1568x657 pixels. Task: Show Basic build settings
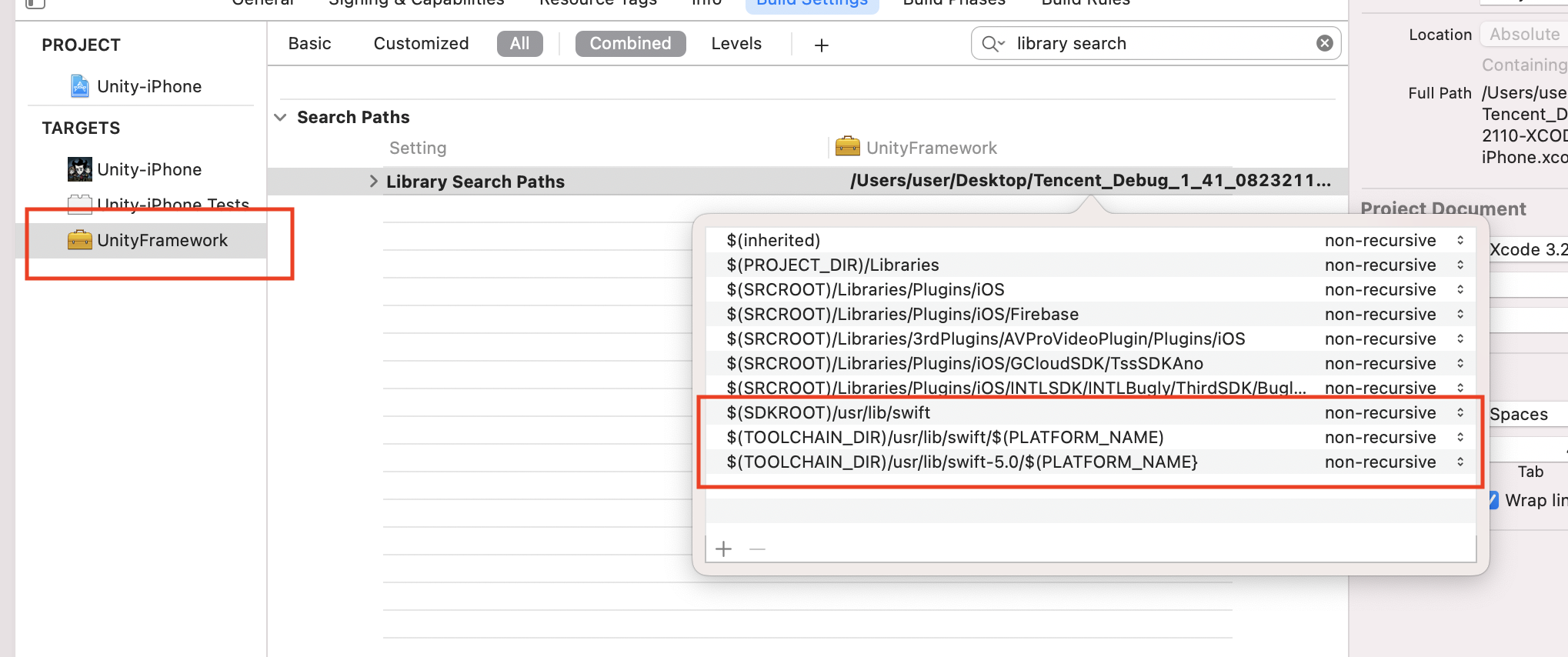pos(309,44)
